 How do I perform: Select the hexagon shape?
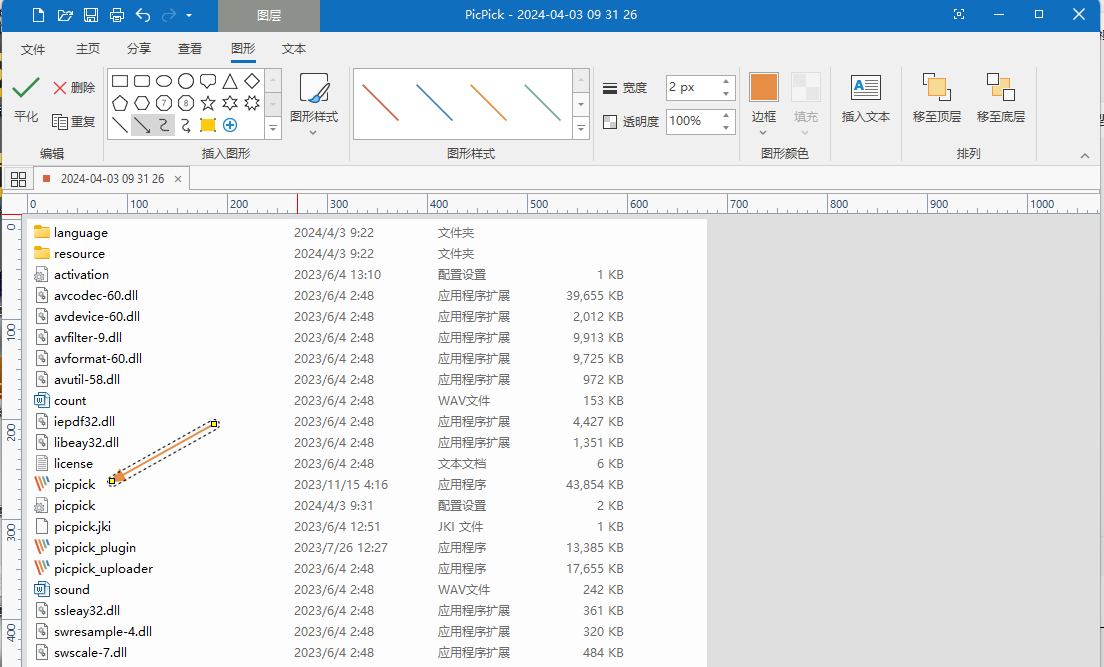[x=142, y=104]
